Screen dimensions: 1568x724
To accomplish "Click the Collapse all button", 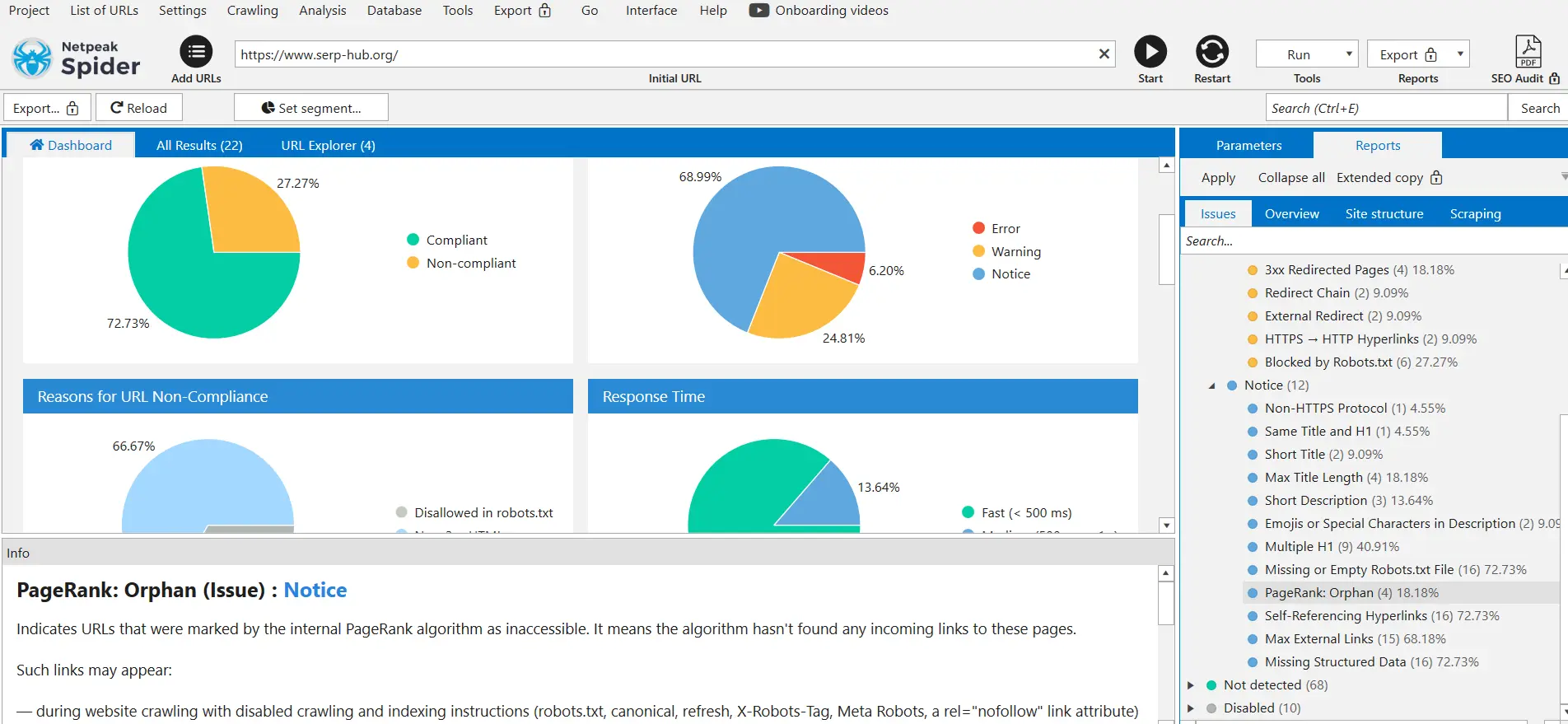I will pyautogui.click(x=1290, y=178).
